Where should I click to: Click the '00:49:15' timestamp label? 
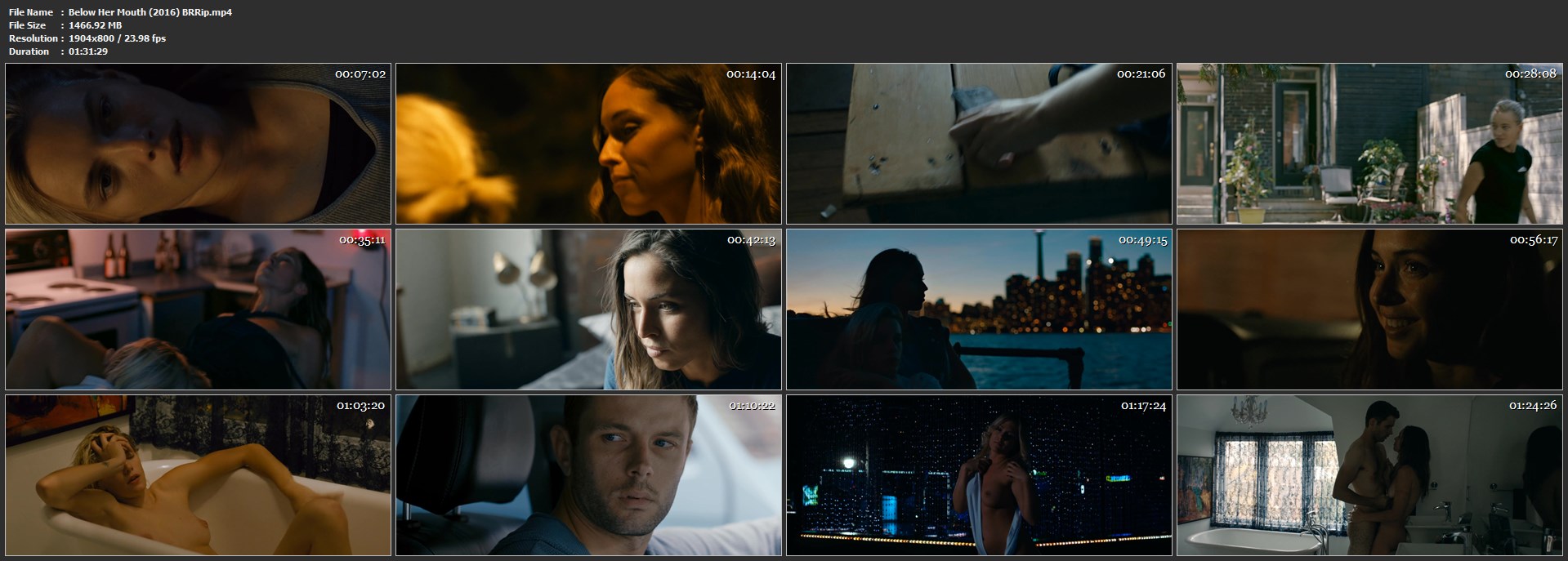(x=1141, y=240)
